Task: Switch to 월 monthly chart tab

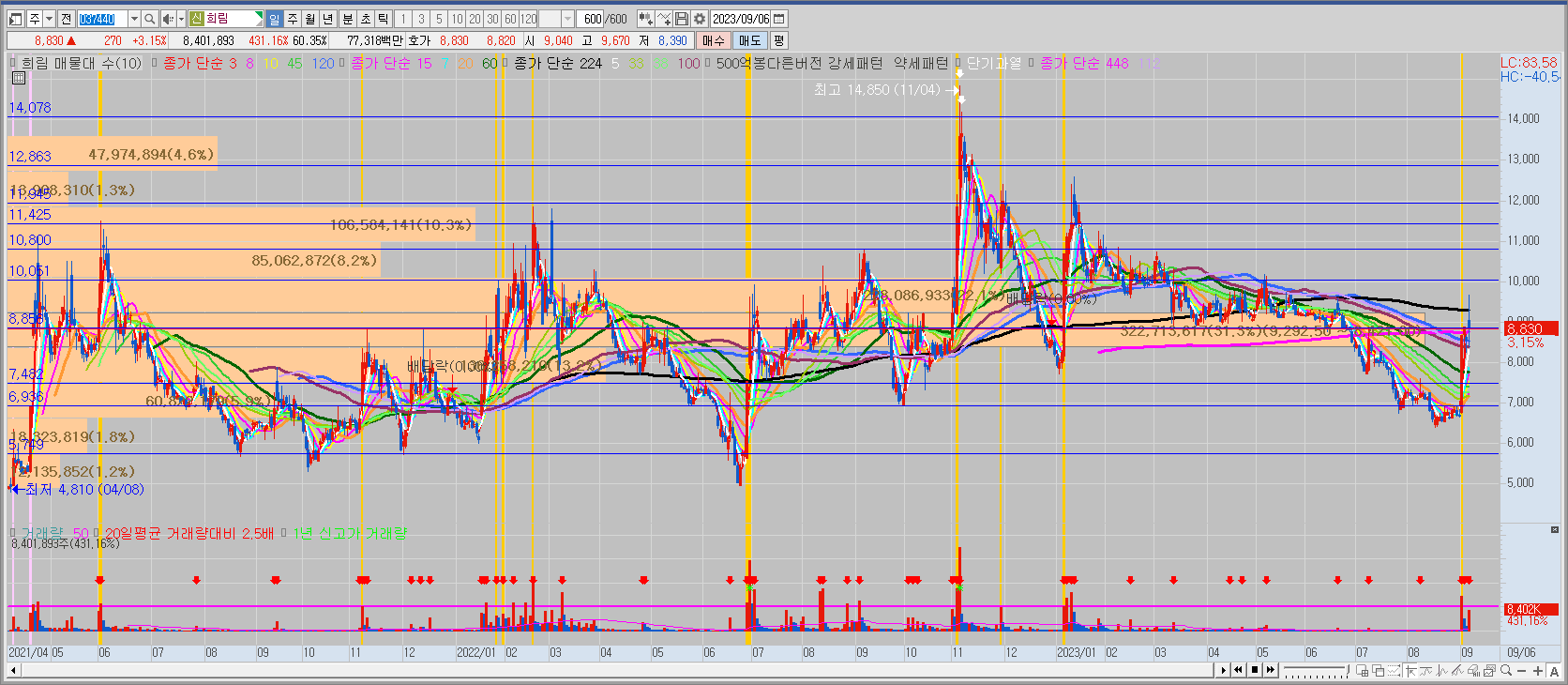Action: [x=309, y=19]
